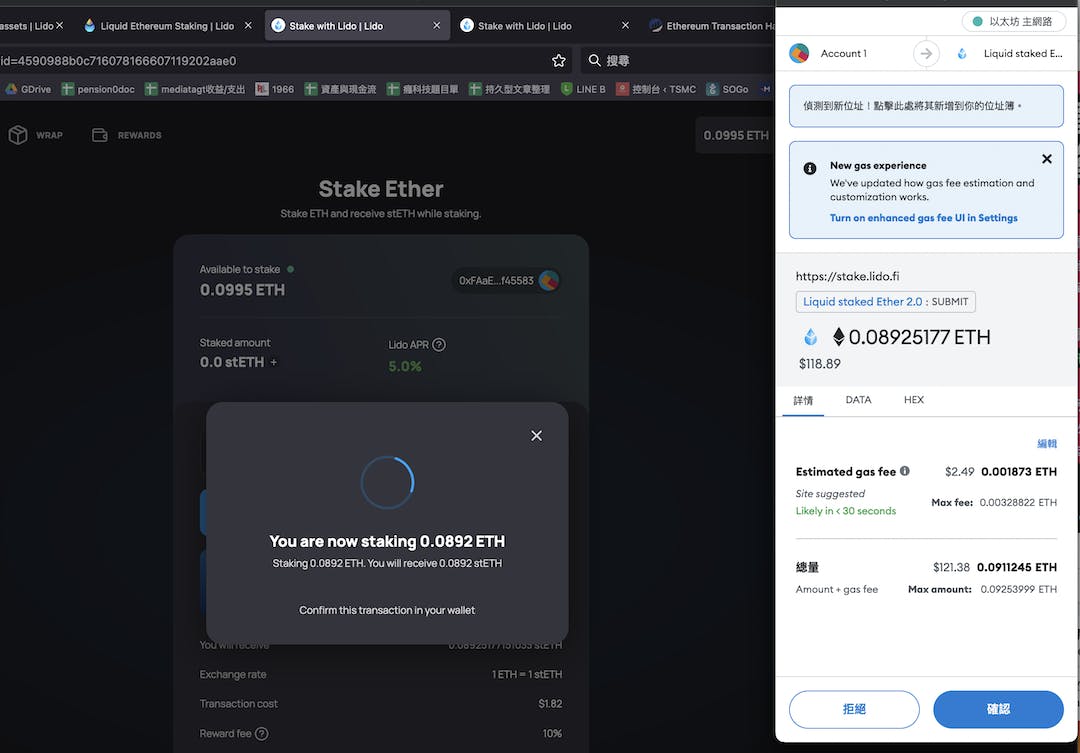Click the Liquid staked E... recipient label
This screenshot has width=1080, height=753.
[1023, 53]
